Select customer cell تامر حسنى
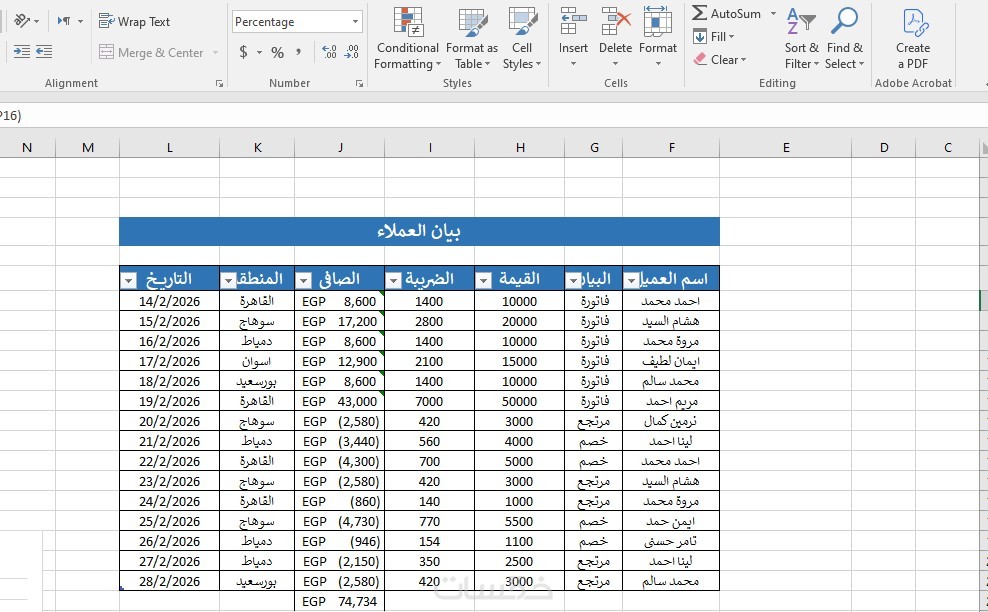This screenshot has width=988, height=612. point(671,541)
